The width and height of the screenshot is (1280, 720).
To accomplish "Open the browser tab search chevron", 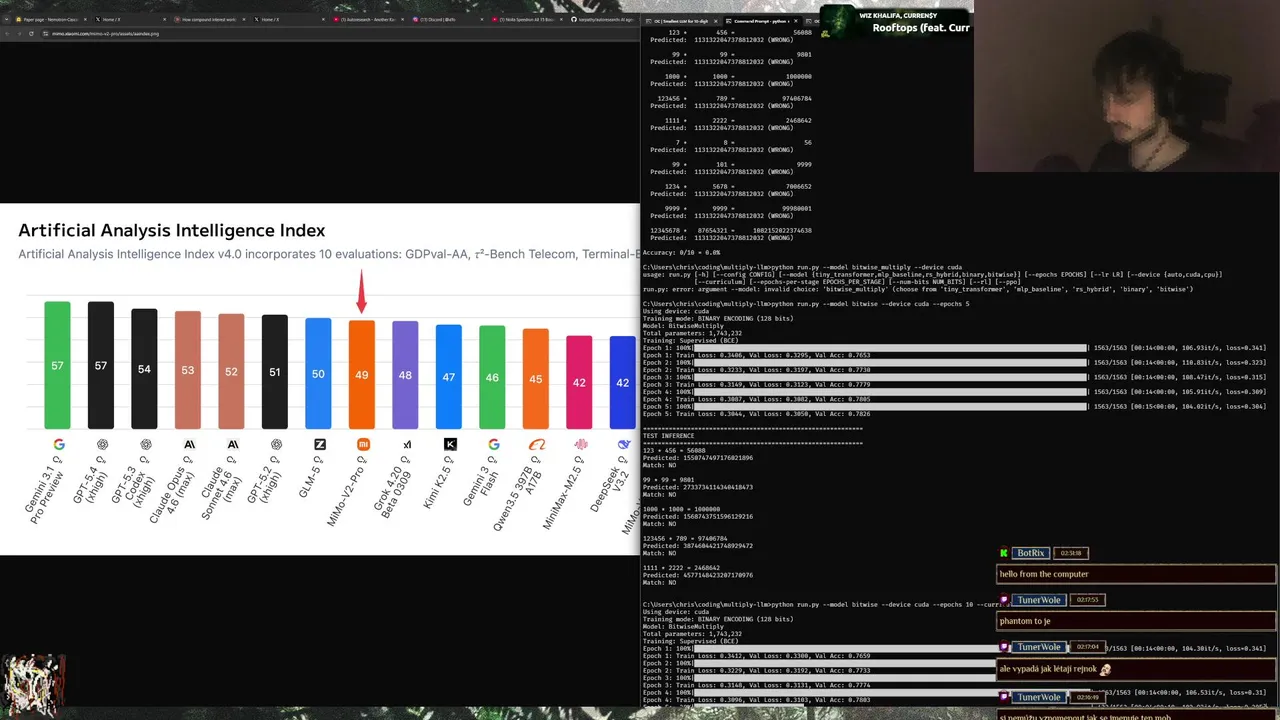I will pyautogui.click(x=6, y=19).
